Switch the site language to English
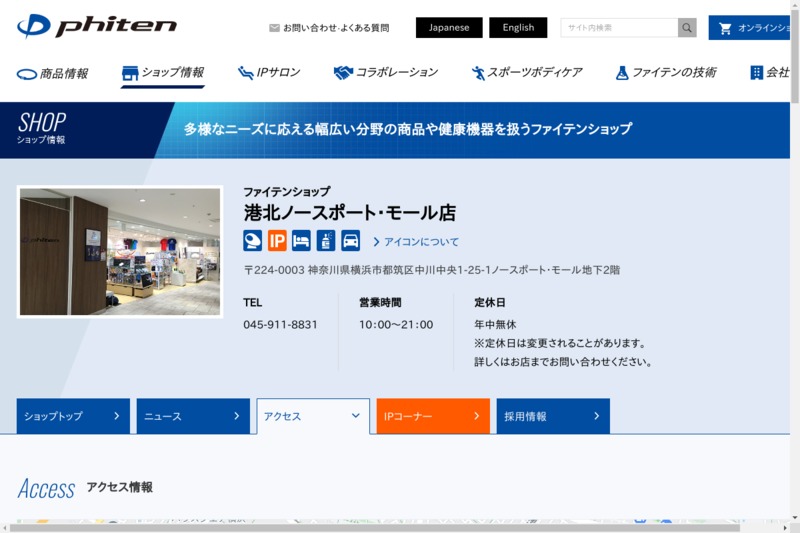 (518, 28)
